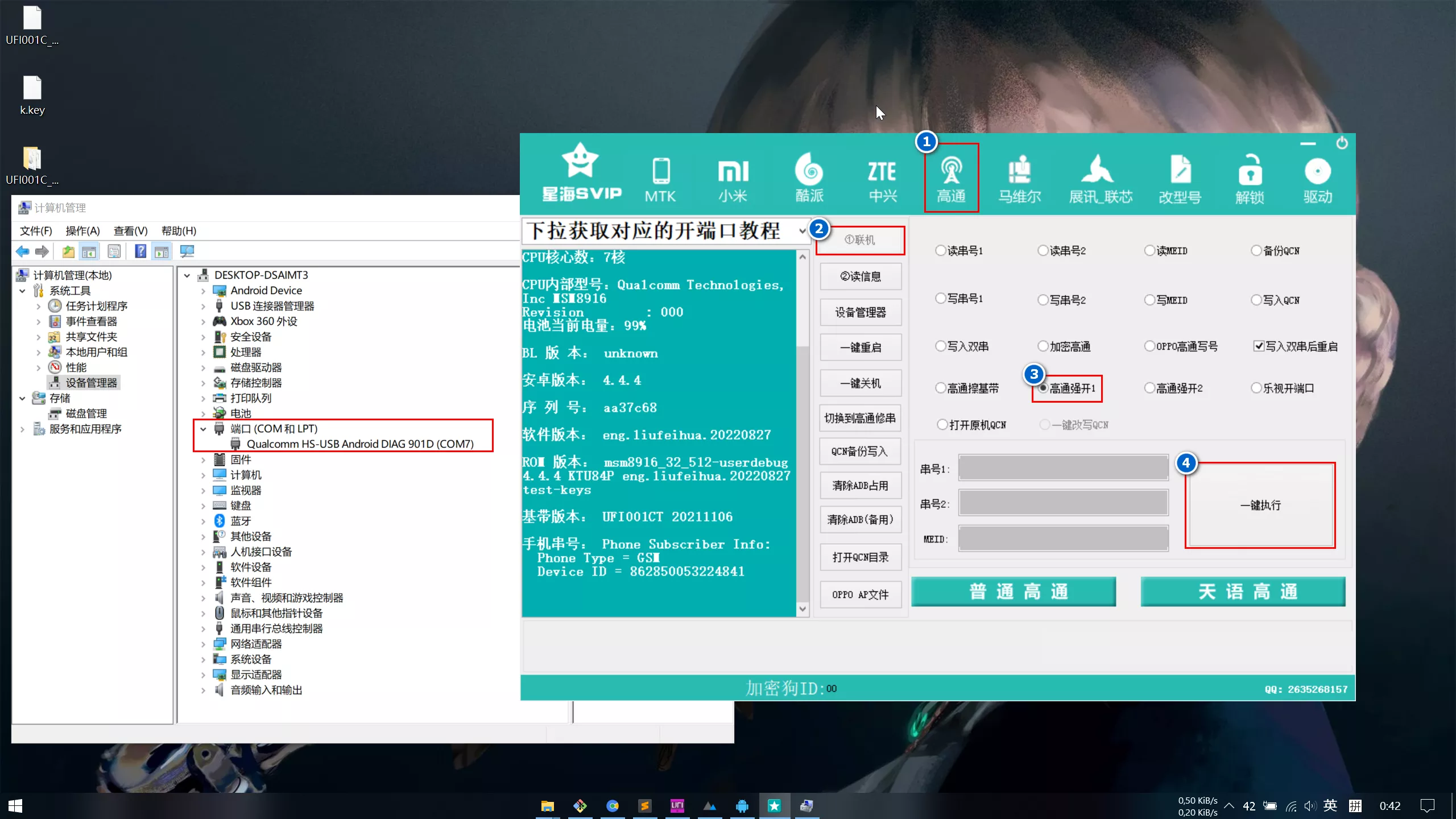Viewport: 1456px width, 819px height.
Task: Open the 酷派 swirl icon tab
Action: click(809, 179)
